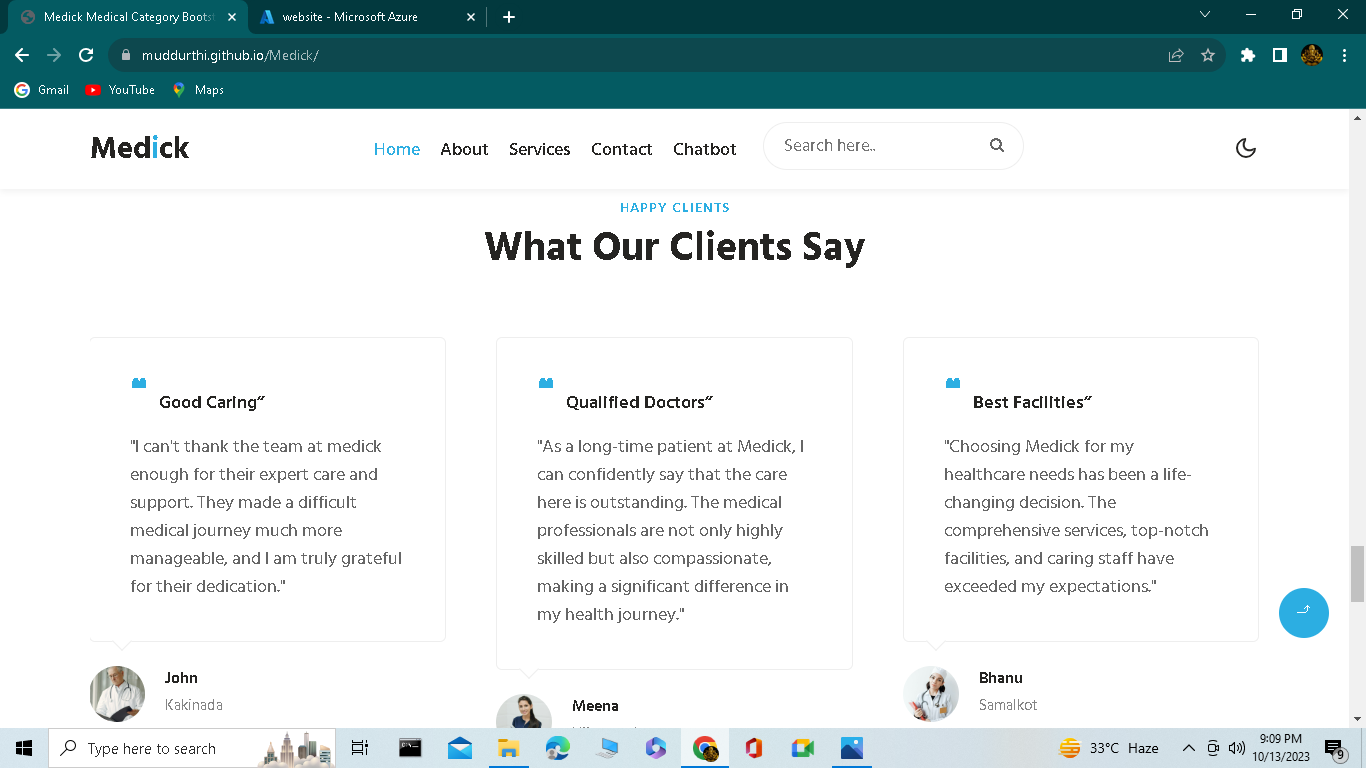The image size is (1366, 768).
Task: Open the Gmail bookmark
Action: click(x=41, y=89)
